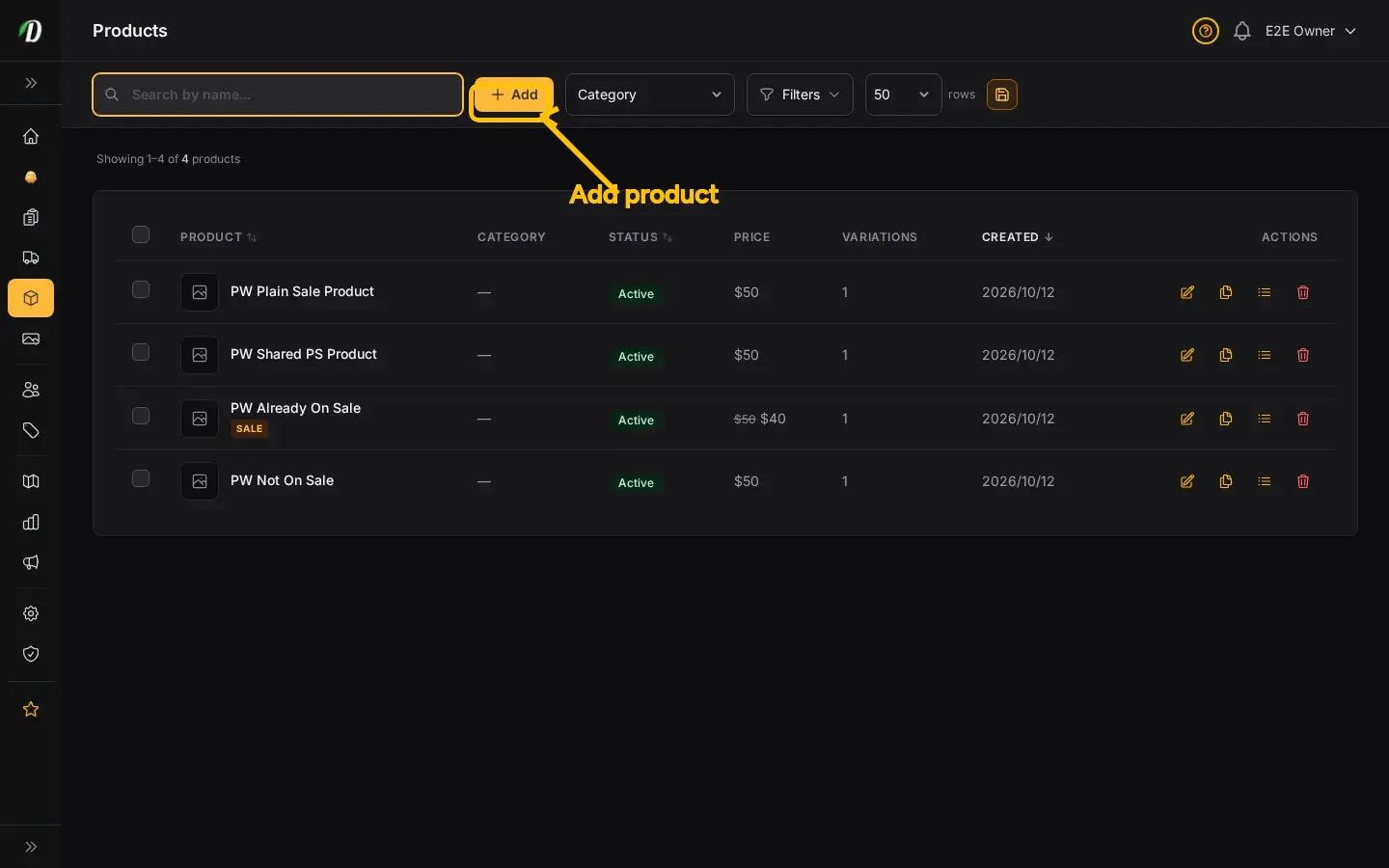Select the PW Plain Sale Product checkbox
The height and width of the screenshot is (868, 1389).
141,289
